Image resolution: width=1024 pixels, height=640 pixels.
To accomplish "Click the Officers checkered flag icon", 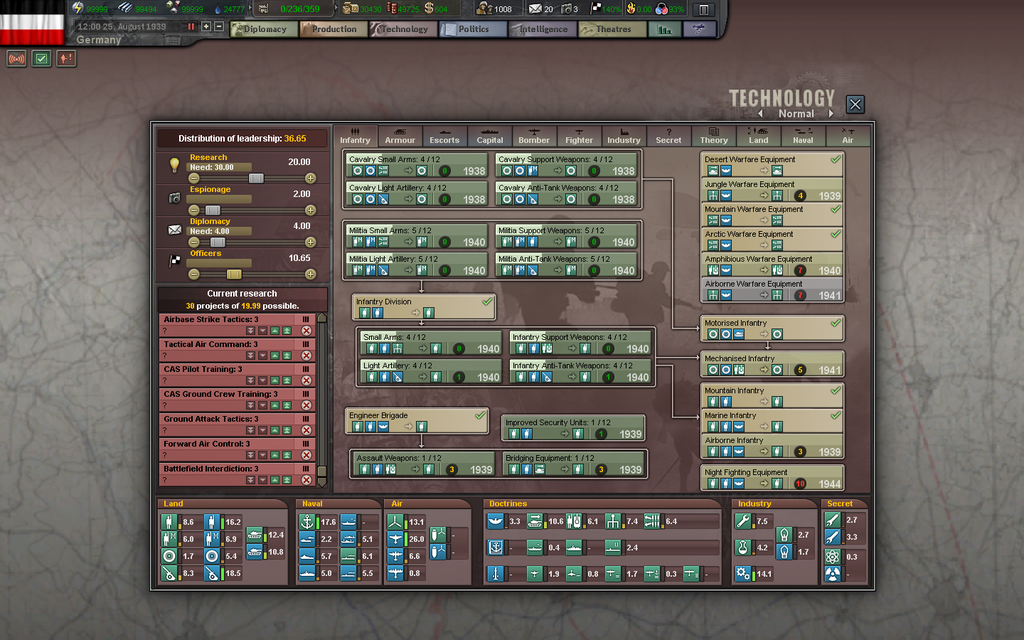I will click(x=174, y=261).
